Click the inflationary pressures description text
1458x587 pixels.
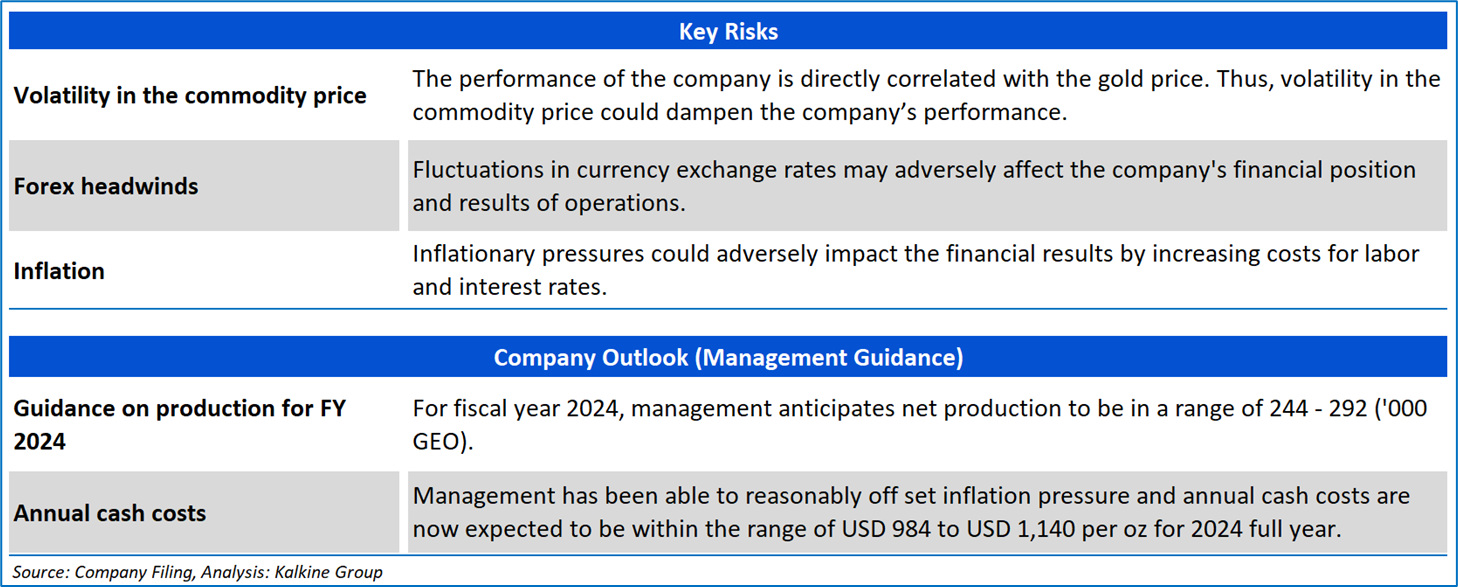tap(916, 271)
